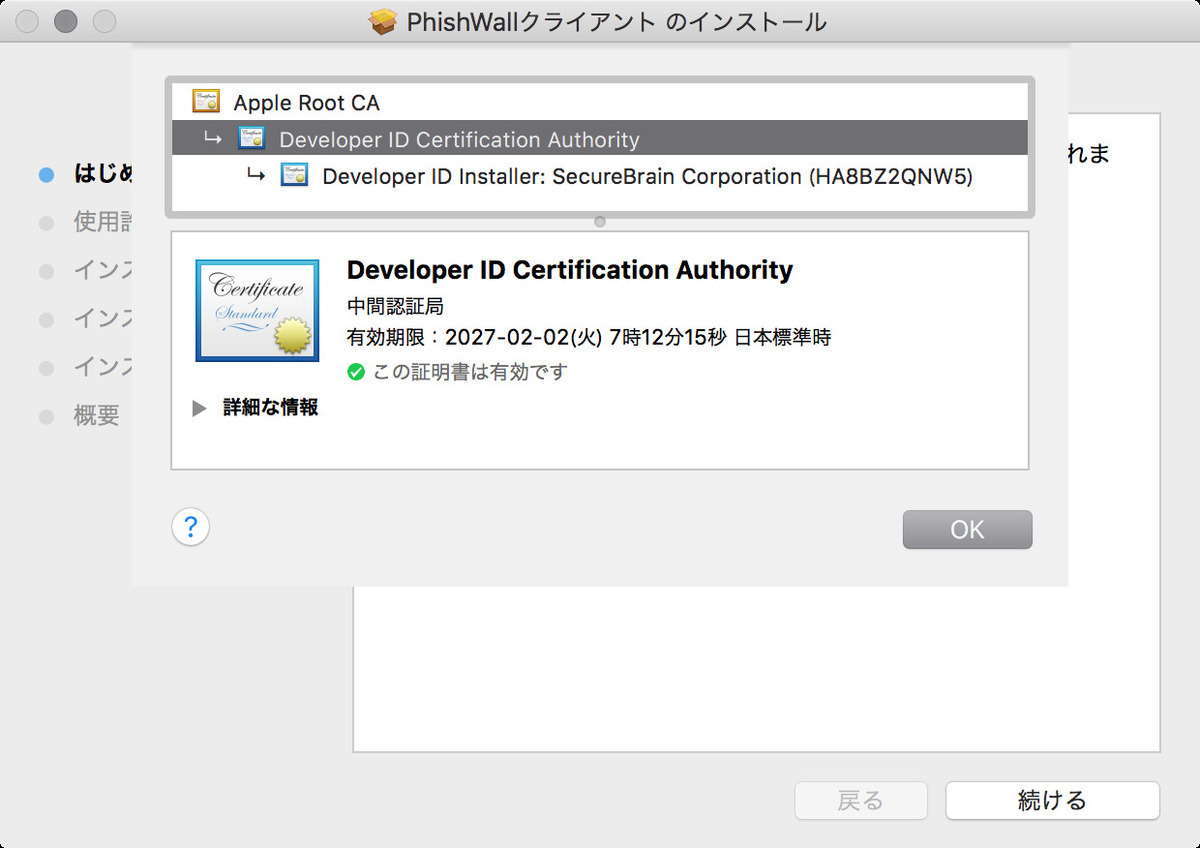Click the 中間認証局 label
1200x848 pixels.
point(395,306)
